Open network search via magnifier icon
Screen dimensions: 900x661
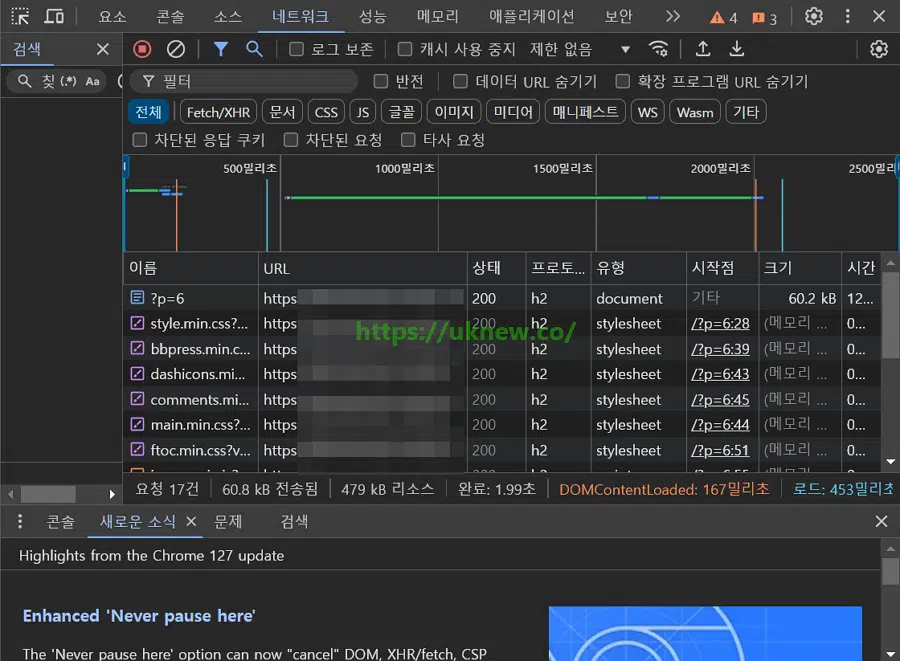pos(254,49)
